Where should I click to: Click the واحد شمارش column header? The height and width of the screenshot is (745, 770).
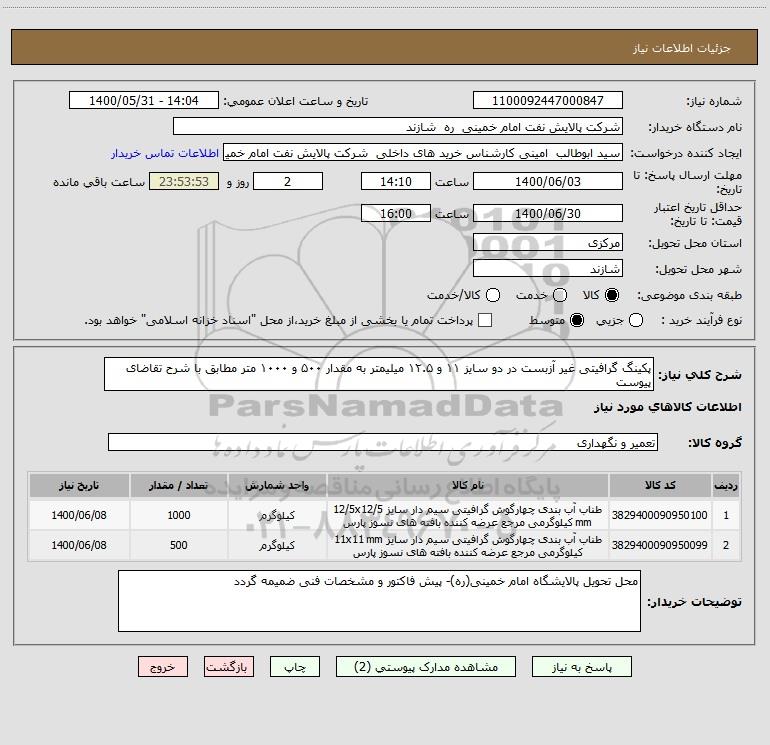[x=277, y=485]
